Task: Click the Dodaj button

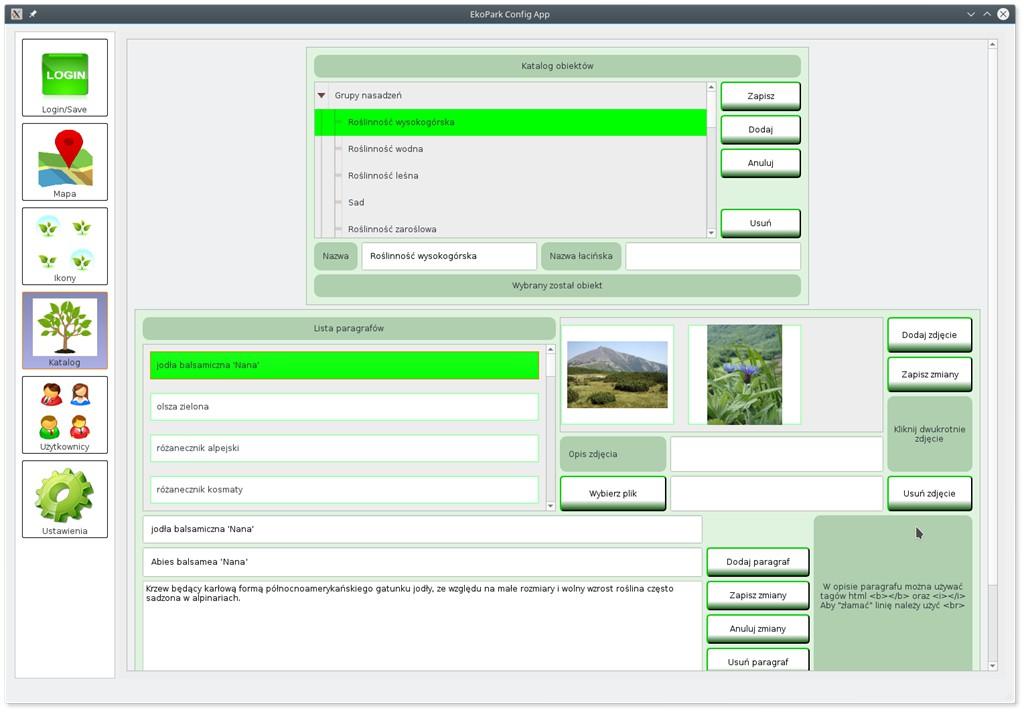Action: pos(760,129)
